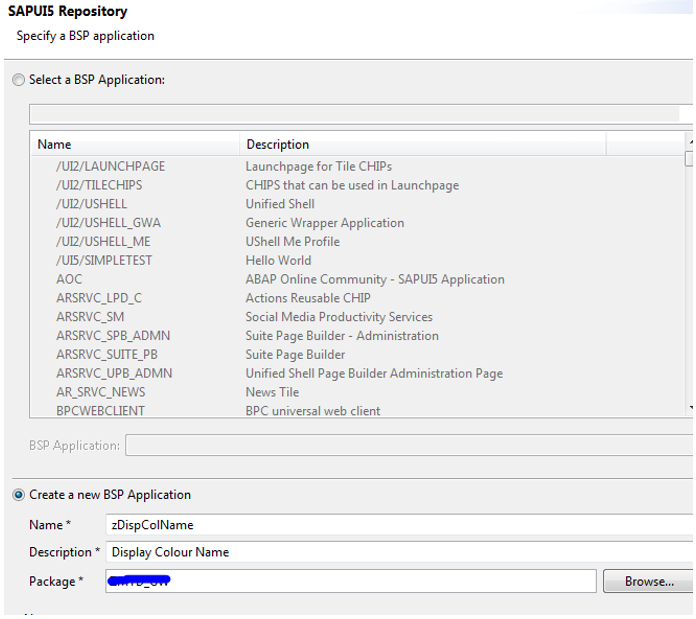Click 'Suite Page Builder - Administration' description
696x619 pixels.
pyautogui.click(x=342, y=336)
